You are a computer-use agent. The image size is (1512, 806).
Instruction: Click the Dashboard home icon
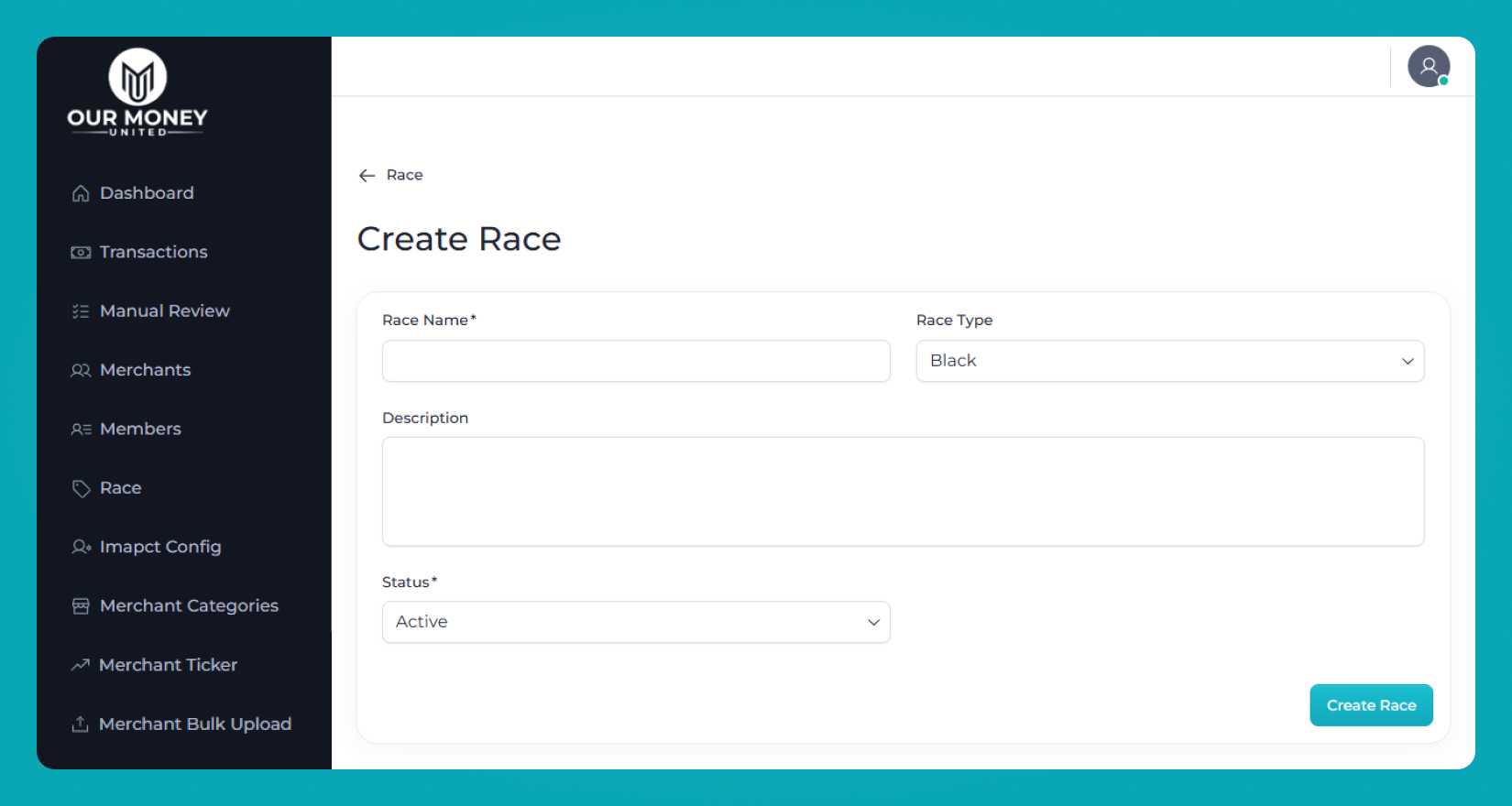tap(81, 193)
